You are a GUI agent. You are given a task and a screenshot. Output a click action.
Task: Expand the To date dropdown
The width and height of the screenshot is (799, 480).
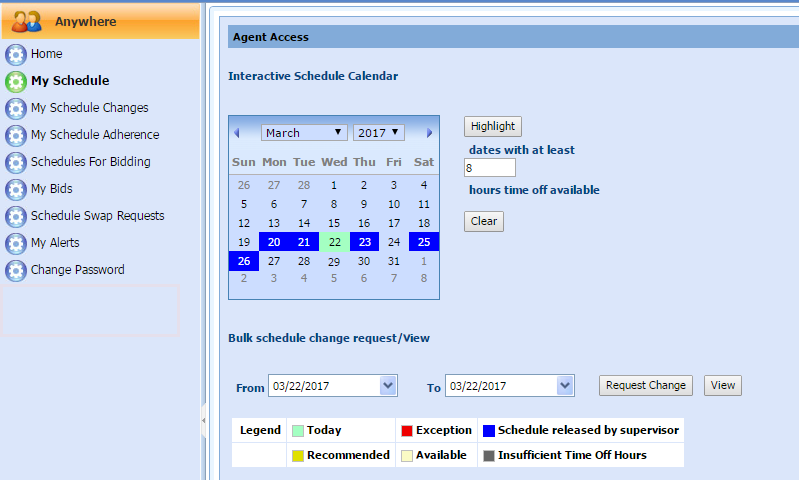pos(565,386)
